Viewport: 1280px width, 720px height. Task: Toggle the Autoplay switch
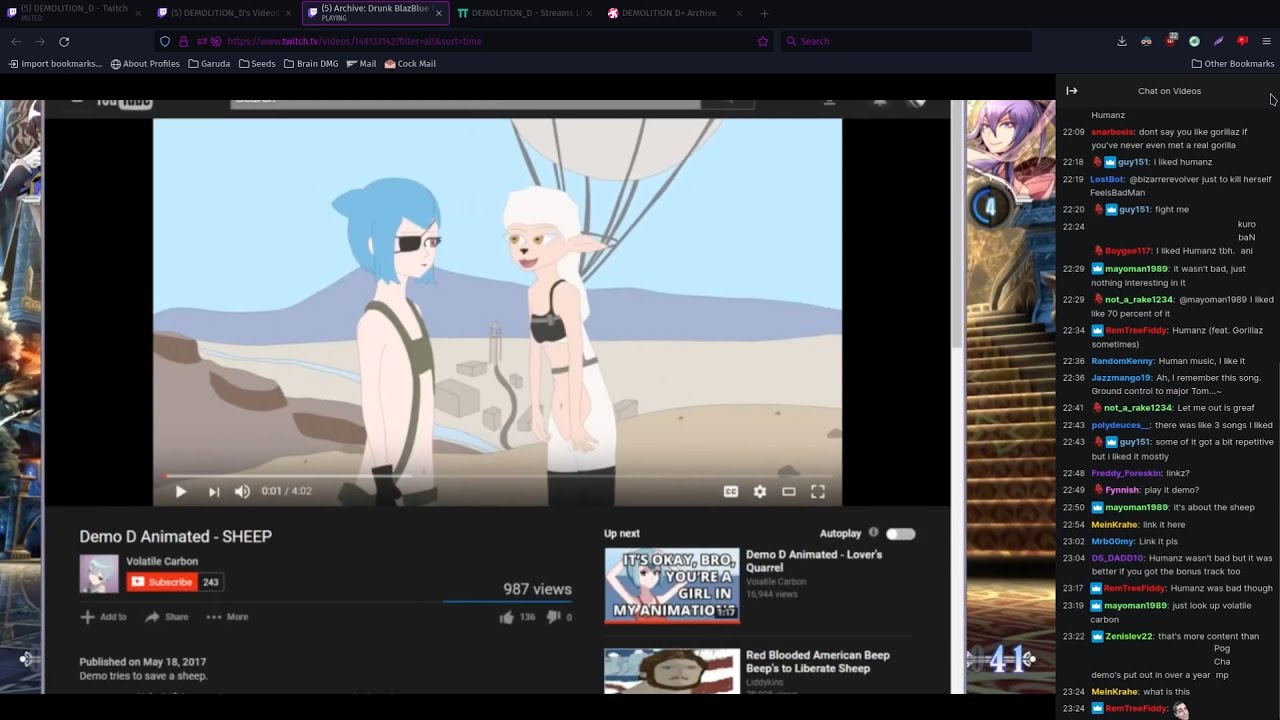(x=900, y=533)
